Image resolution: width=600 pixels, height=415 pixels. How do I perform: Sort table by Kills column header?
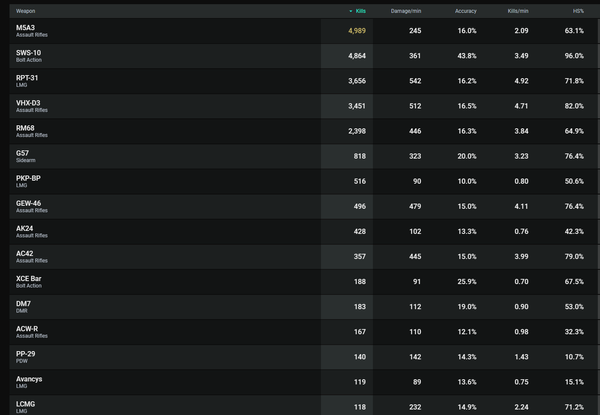click(x=360, y=11)
